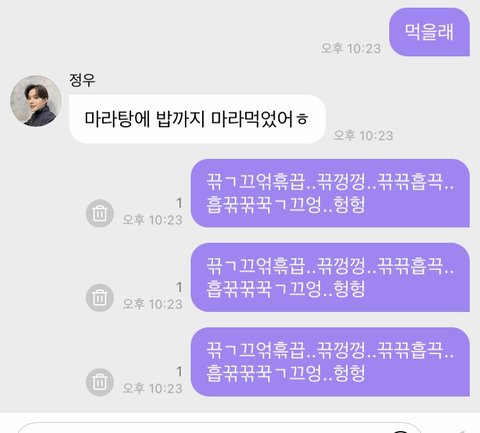Focus the message input field at the bottom
The height and width of the screenshot is (433, 480).
tap(220, 428)
